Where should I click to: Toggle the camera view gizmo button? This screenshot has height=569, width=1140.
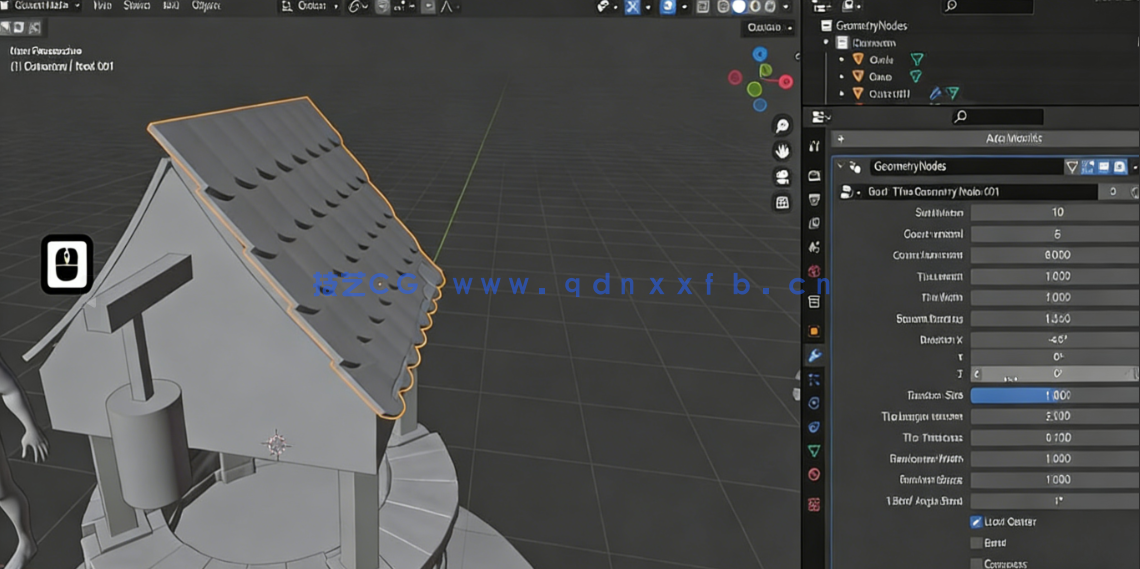(782, 177)
